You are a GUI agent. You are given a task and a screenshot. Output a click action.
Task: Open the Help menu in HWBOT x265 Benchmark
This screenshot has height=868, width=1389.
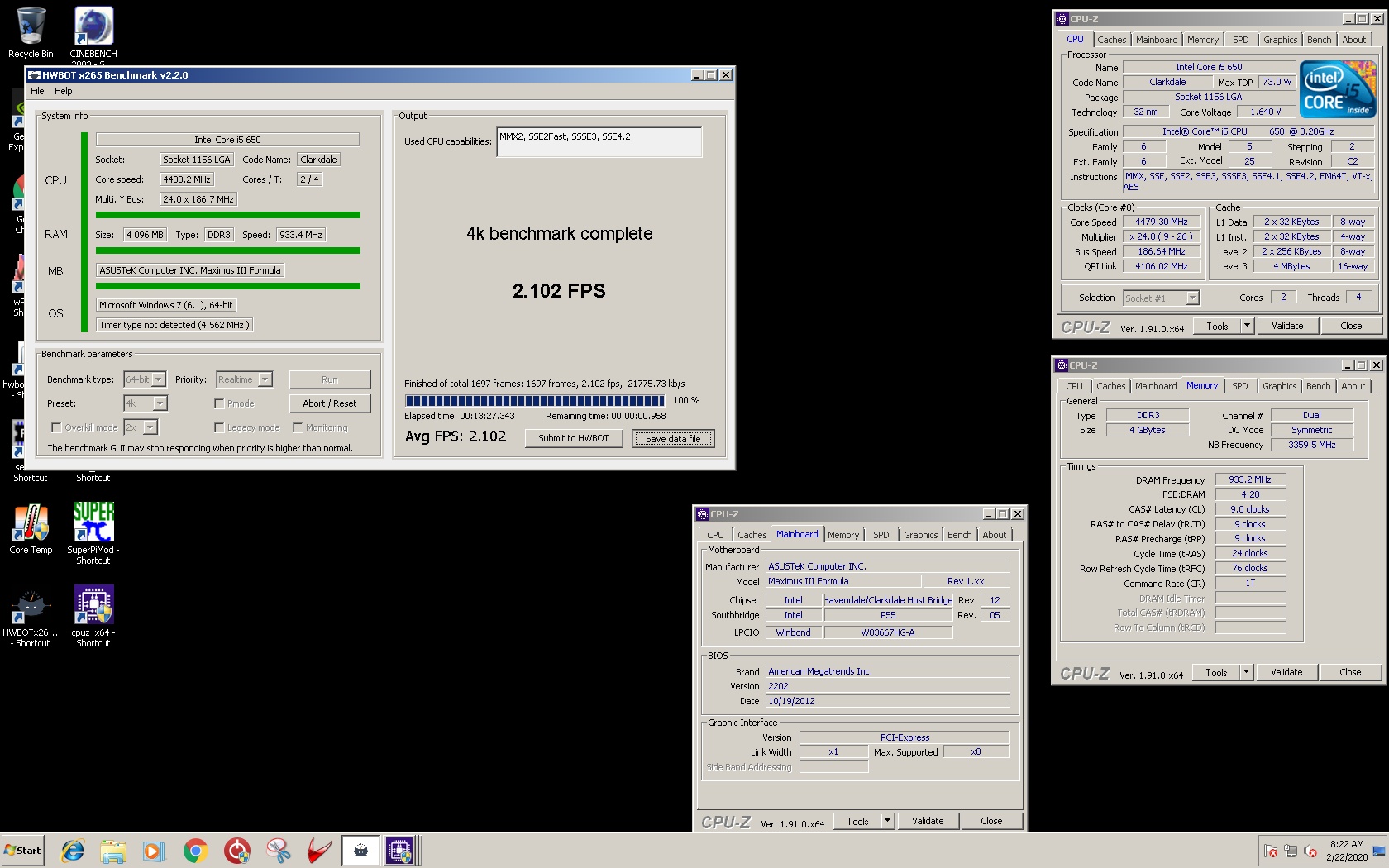[x=64, y=91]
